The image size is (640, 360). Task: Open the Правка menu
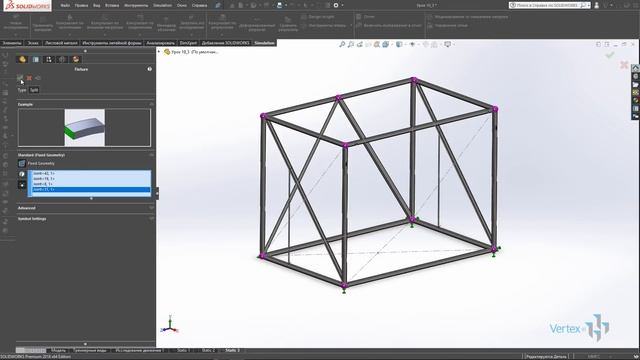[x=81, y=6]
